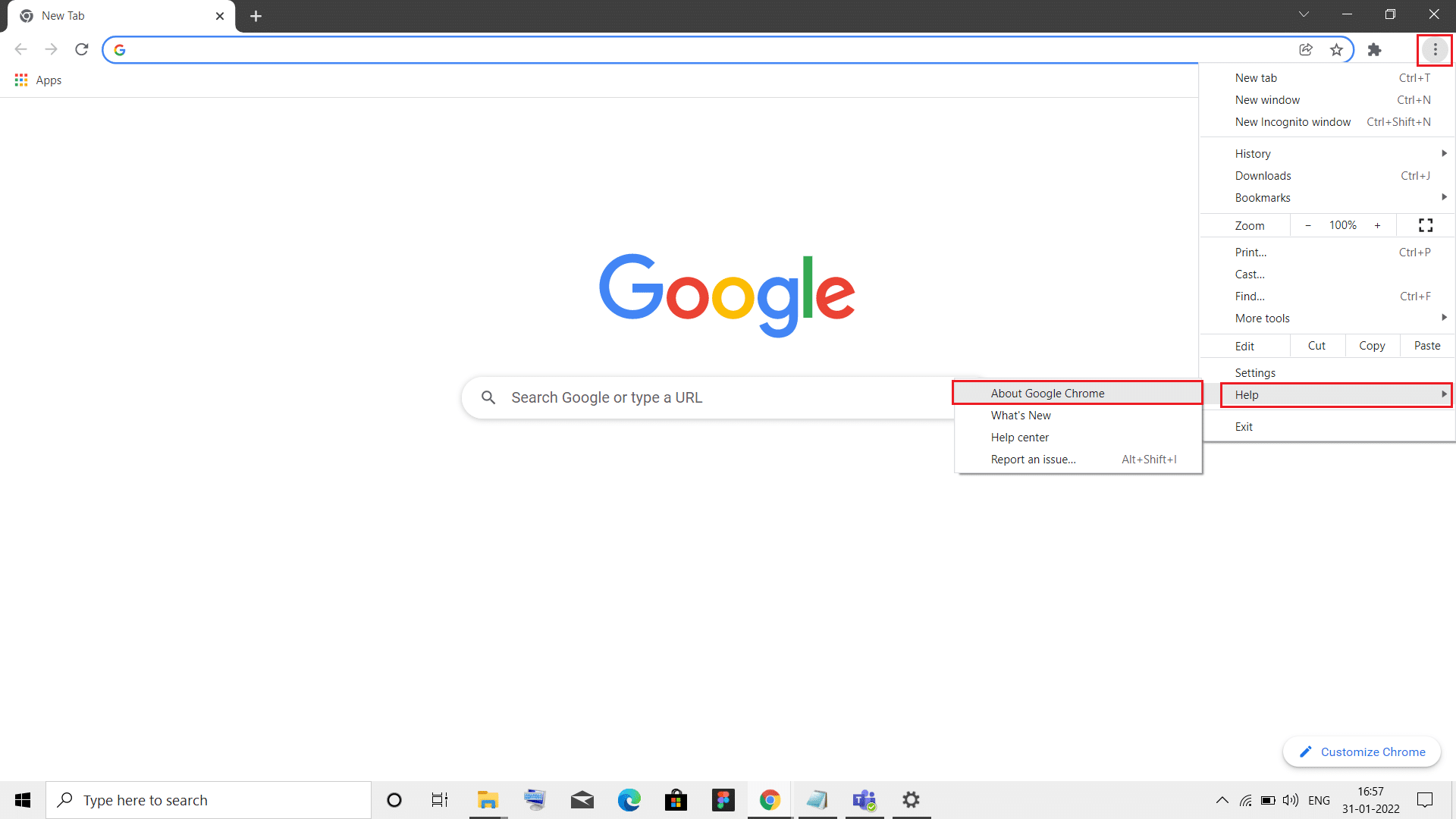Viewport: 1456px width, 819px height.
Task: Click the Reload page icon
Action: pyautogui.click(x=84, y=49)
